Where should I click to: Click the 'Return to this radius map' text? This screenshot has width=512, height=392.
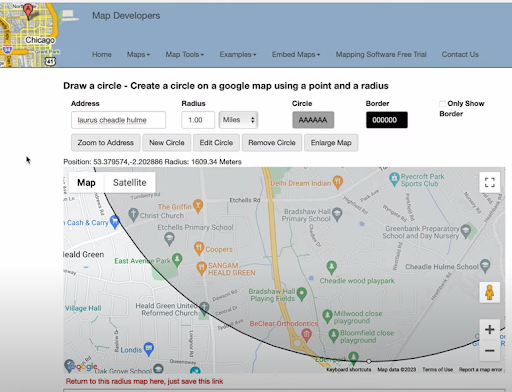click(x=144, y=381)
